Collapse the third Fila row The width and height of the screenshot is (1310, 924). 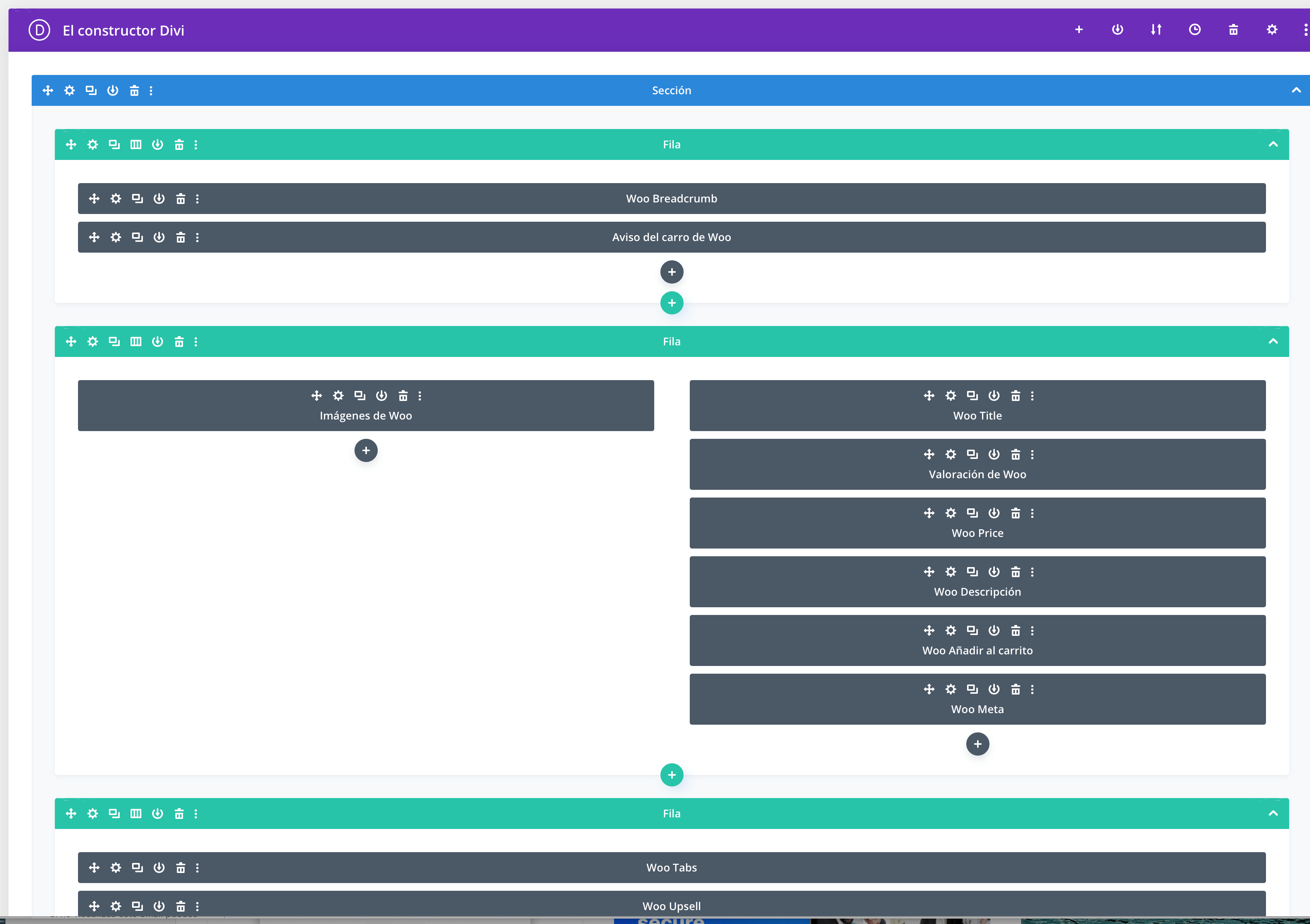tap(1273, 813)
